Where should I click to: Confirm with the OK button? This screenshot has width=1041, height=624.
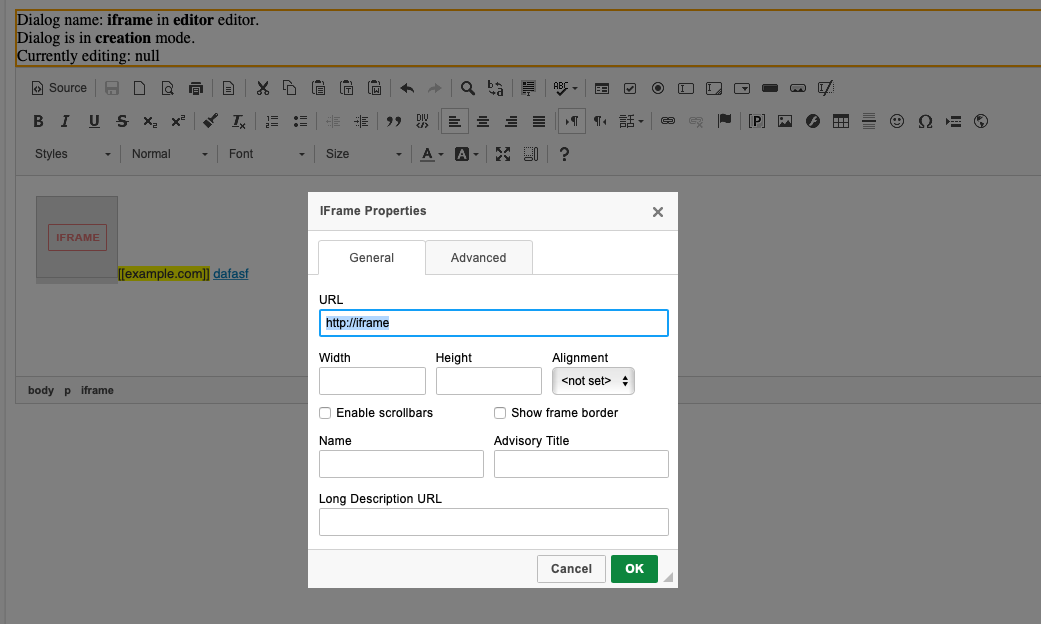(634, 568)
